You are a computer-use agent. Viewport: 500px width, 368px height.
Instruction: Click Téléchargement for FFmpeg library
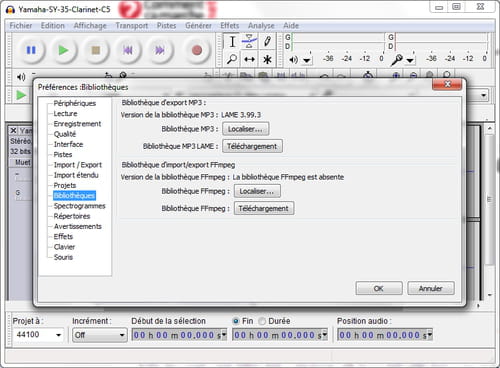(x=264, y=209)
